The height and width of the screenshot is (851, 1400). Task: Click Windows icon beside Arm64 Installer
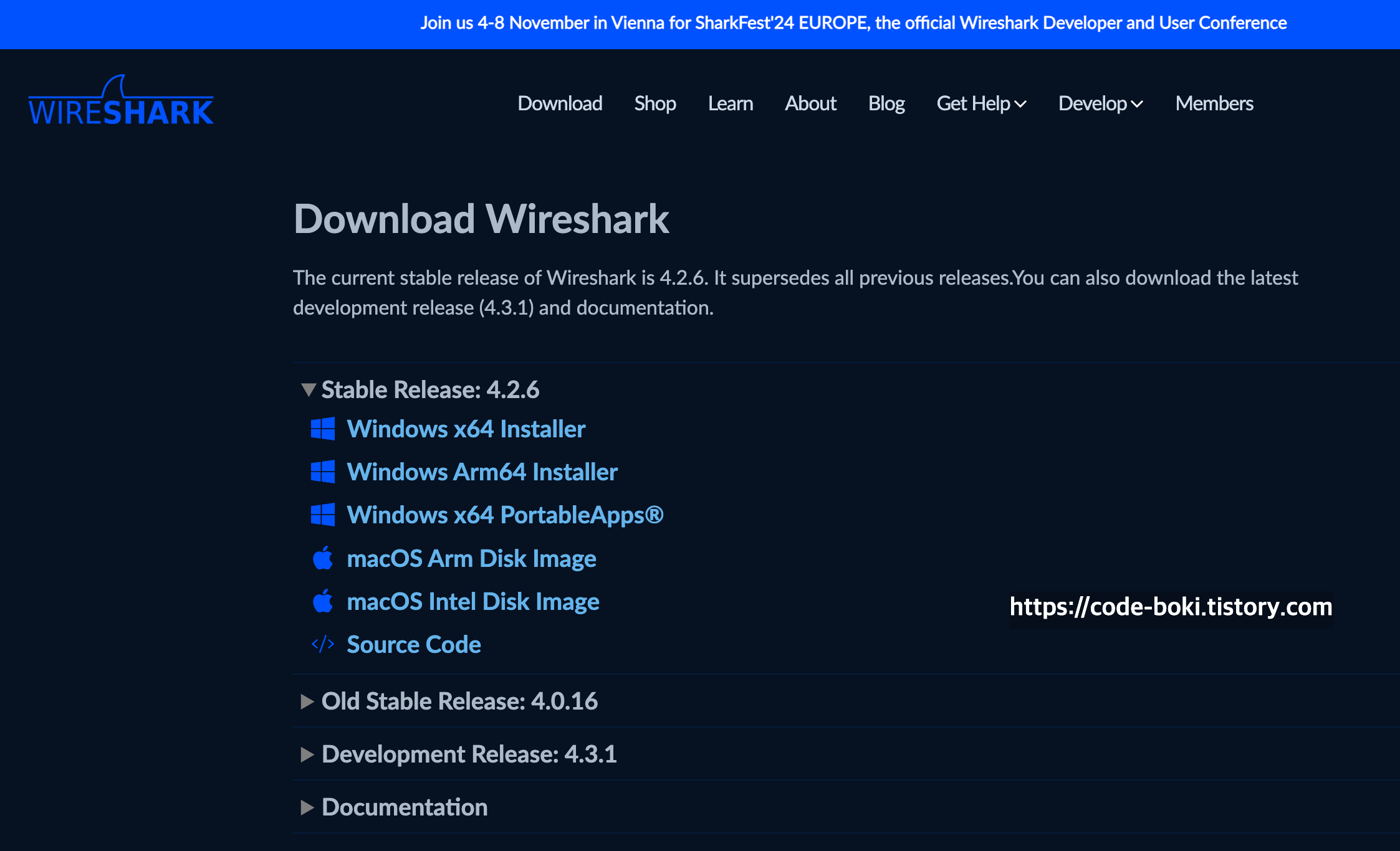(323, 472)
